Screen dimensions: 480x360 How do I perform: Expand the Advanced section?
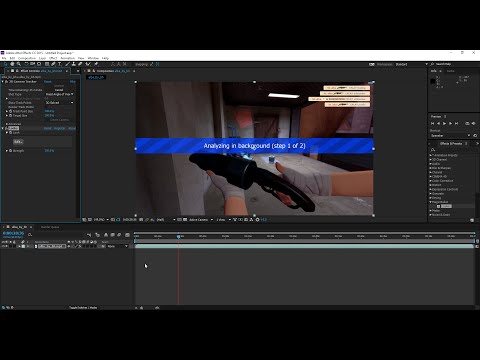coord(7,124)
